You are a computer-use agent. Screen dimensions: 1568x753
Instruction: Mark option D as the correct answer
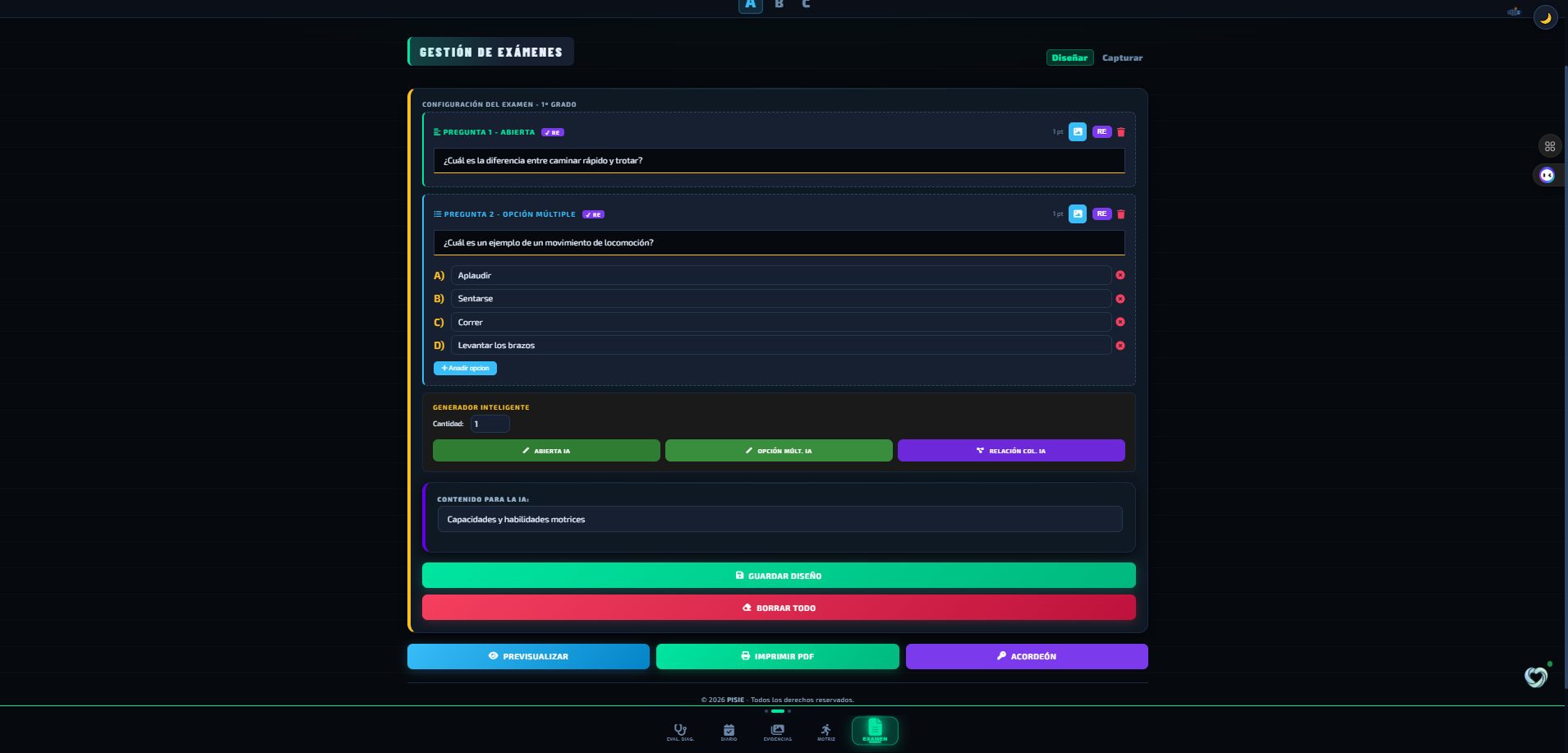click(439, 346)
